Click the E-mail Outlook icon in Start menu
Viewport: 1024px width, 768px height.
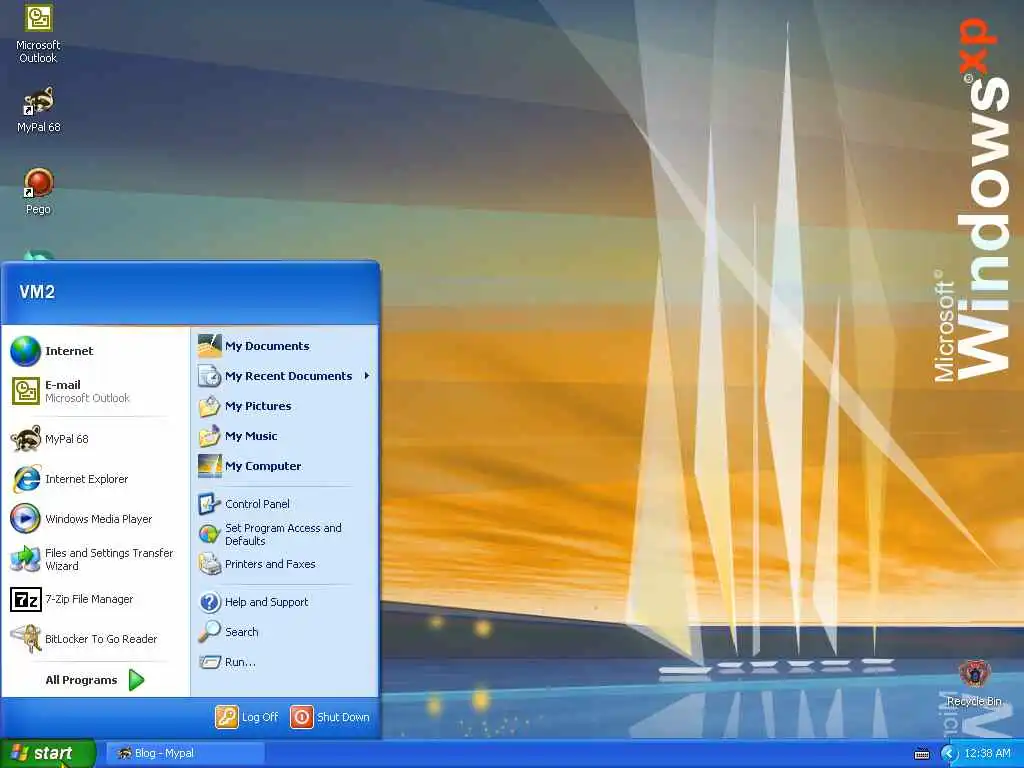(25, 391)
